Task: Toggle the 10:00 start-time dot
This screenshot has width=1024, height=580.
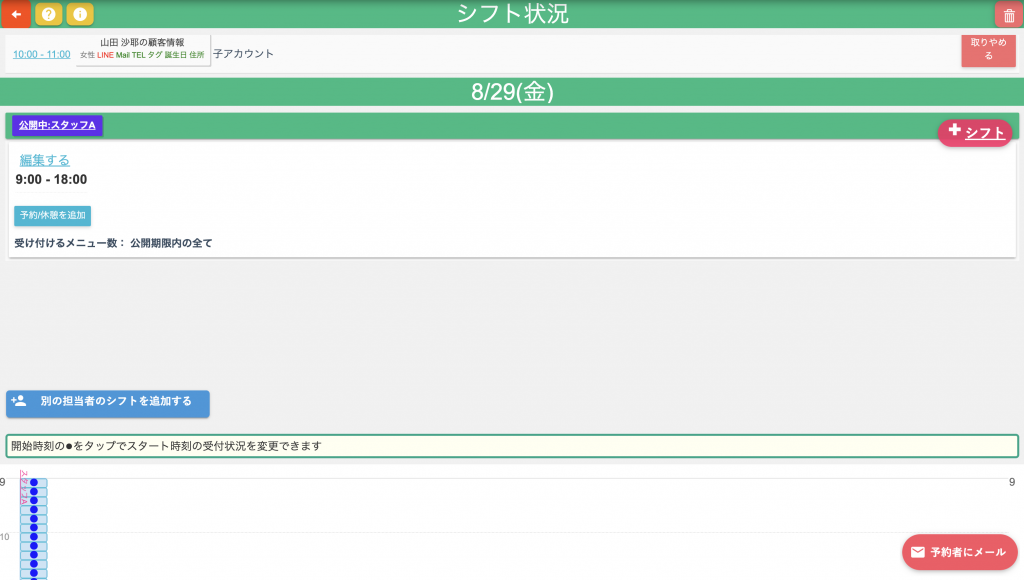Action: (34, 537)
